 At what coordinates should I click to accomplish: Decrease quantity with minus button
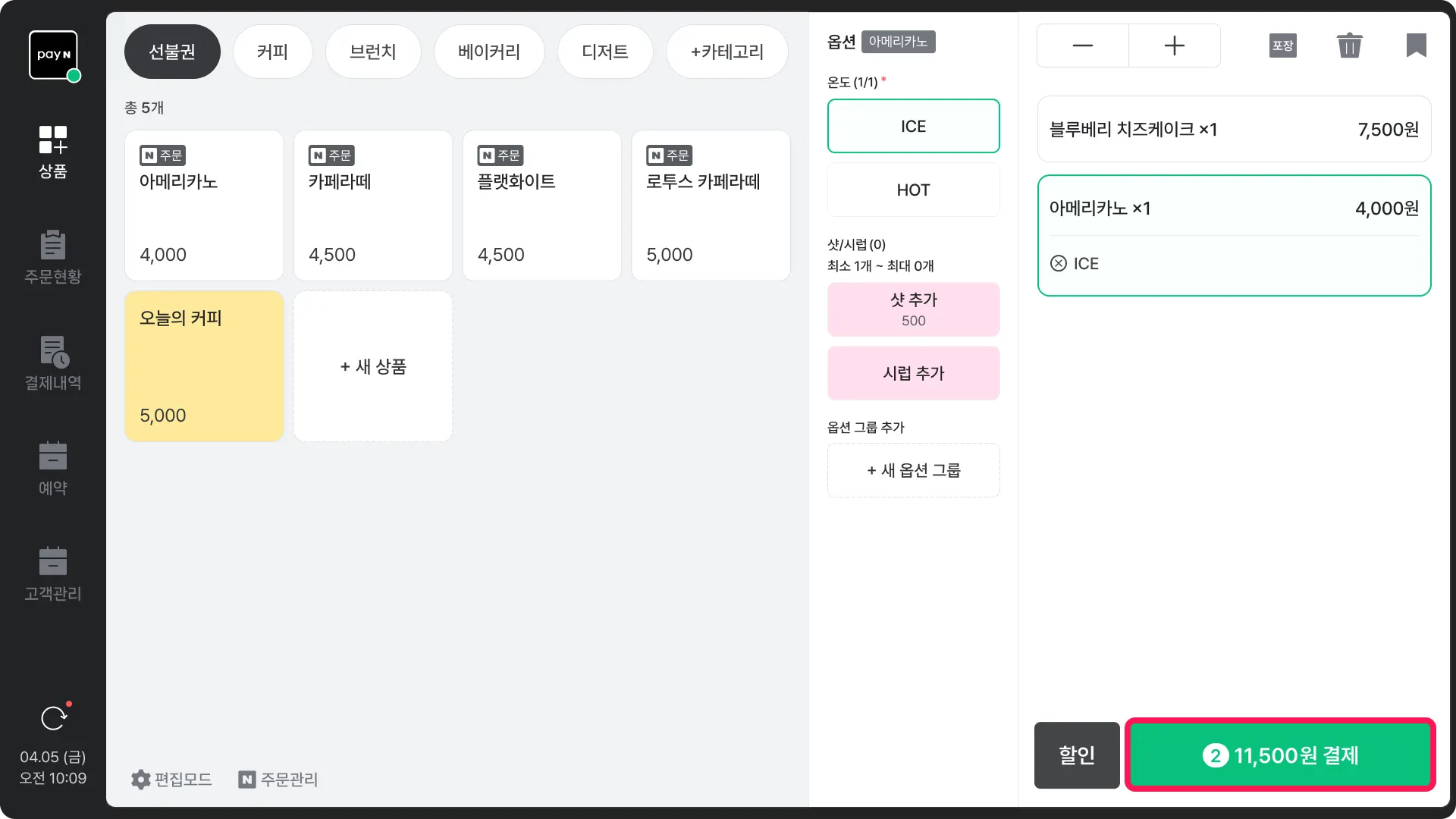tap(1082, 45)
